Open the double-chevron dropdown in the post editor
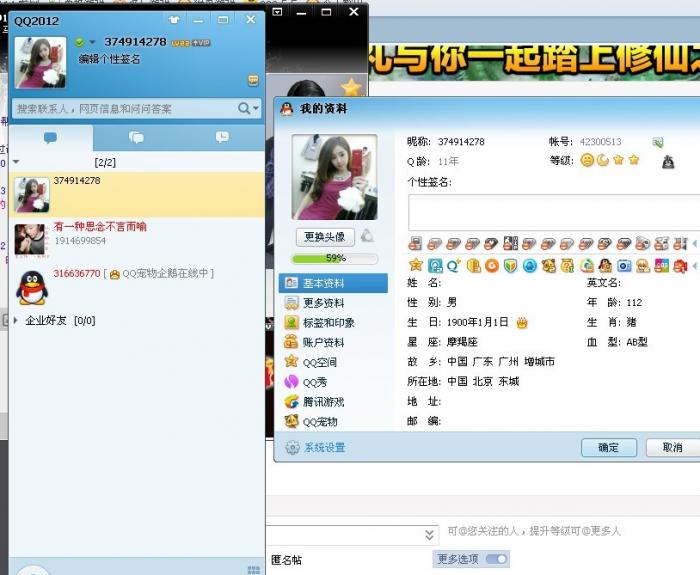Viewport: 700px width, 575px height. tap(429, 535)
